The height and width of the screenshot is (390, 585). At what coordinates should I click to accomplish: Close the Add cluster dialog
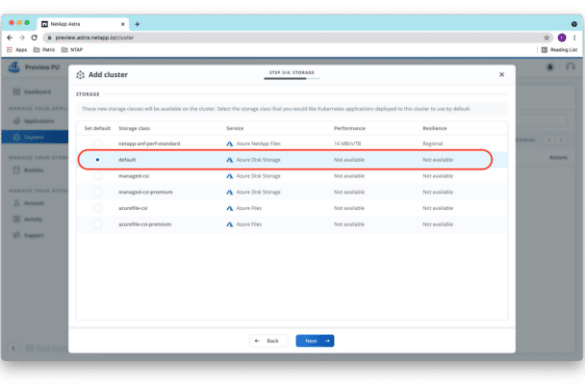pos(502,75)
